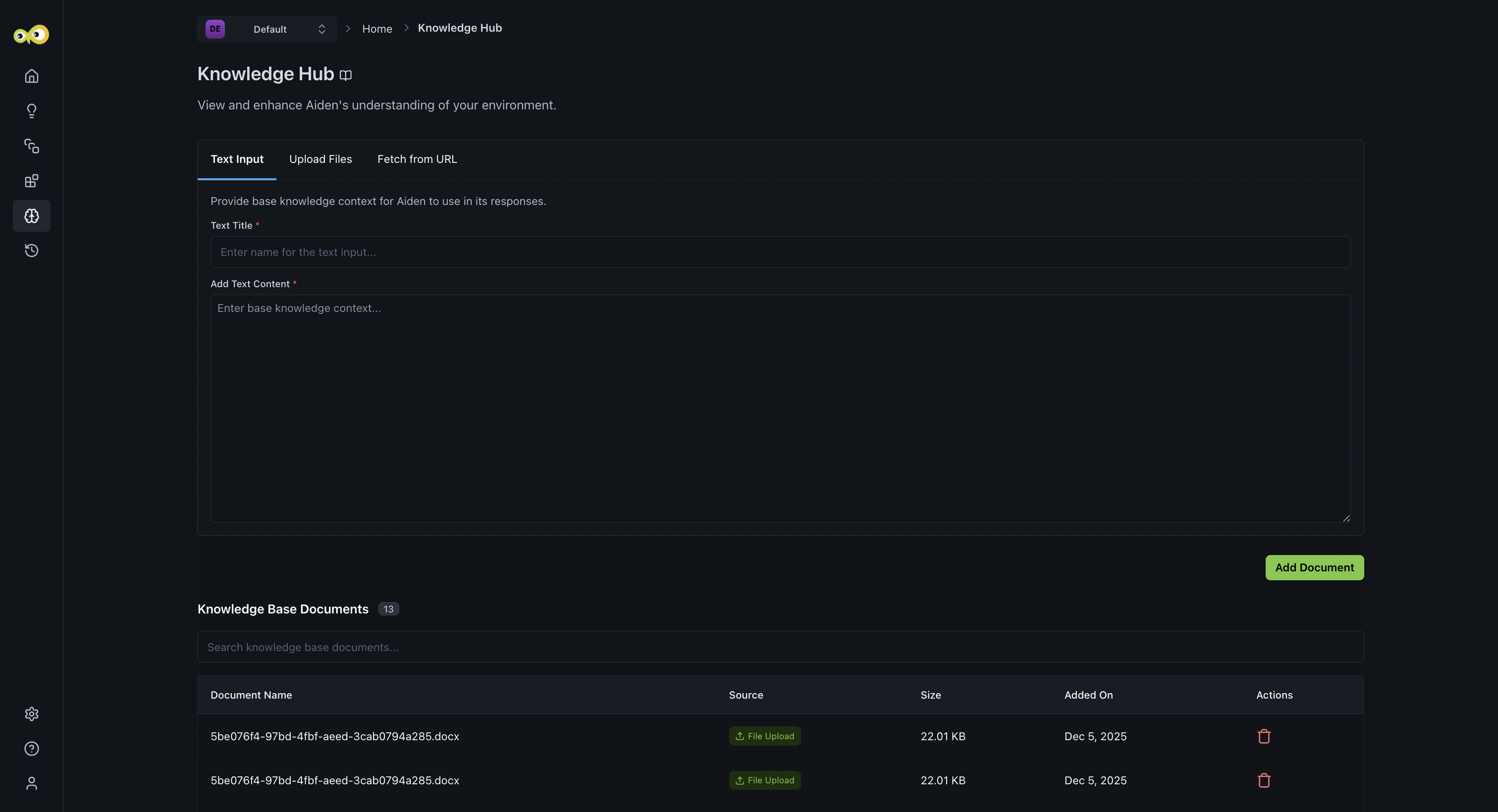Click into the Add Text Content textarea

(x=780, y=408)
